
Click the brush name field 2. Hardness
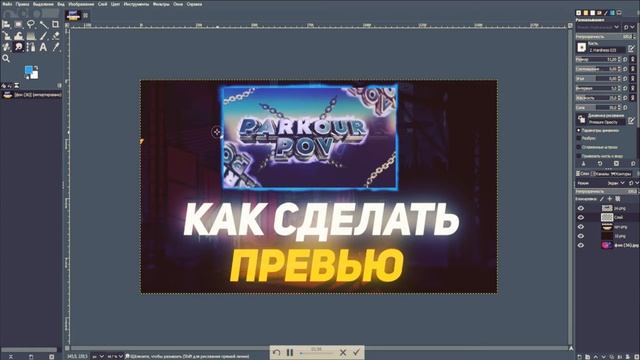[607, 50]
